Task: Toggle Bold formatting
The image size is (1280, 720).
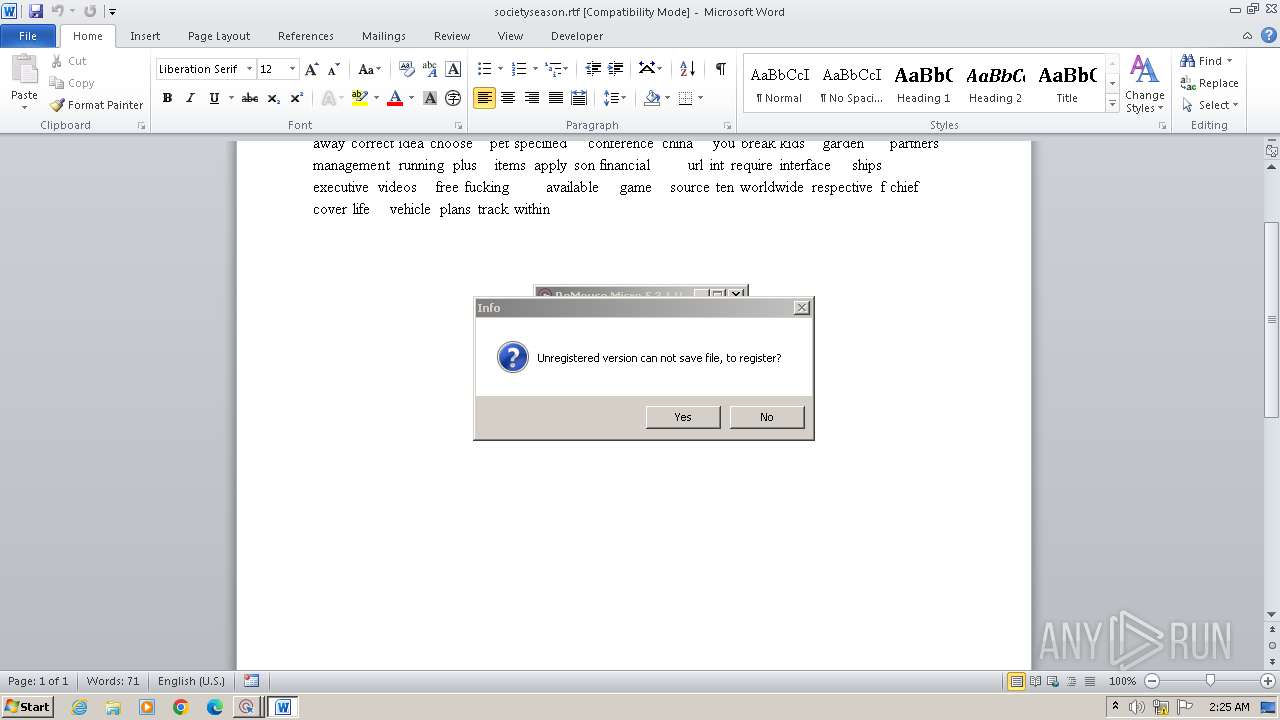Action: click(x=167, y=98)
